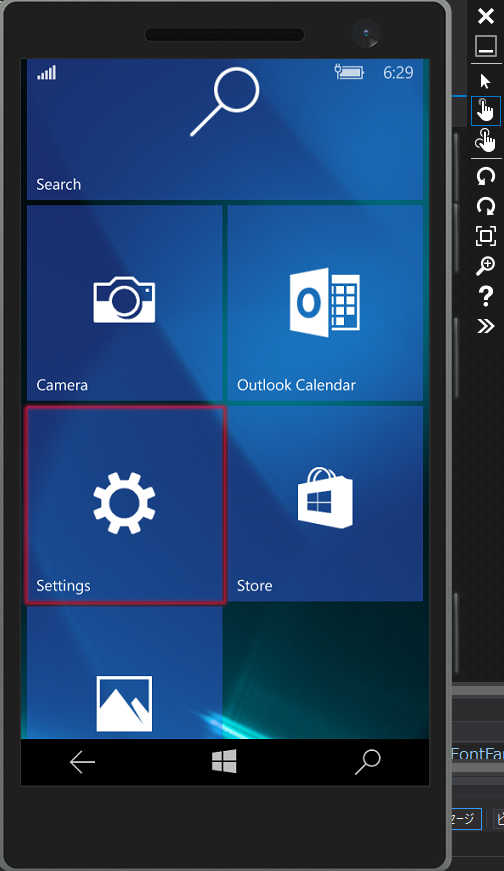Open the Photos tile
Viewport: 504px width, 871px height.
coord(124,673)
